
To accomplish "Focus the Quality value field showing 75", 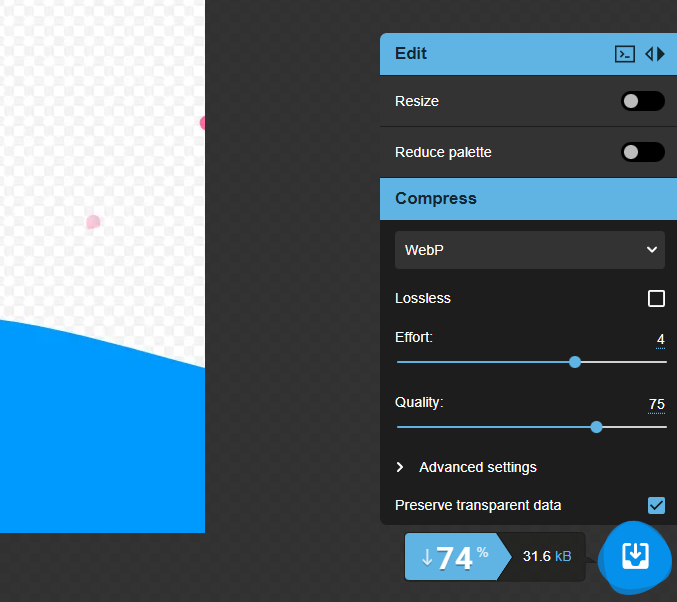I will (656, 405).
